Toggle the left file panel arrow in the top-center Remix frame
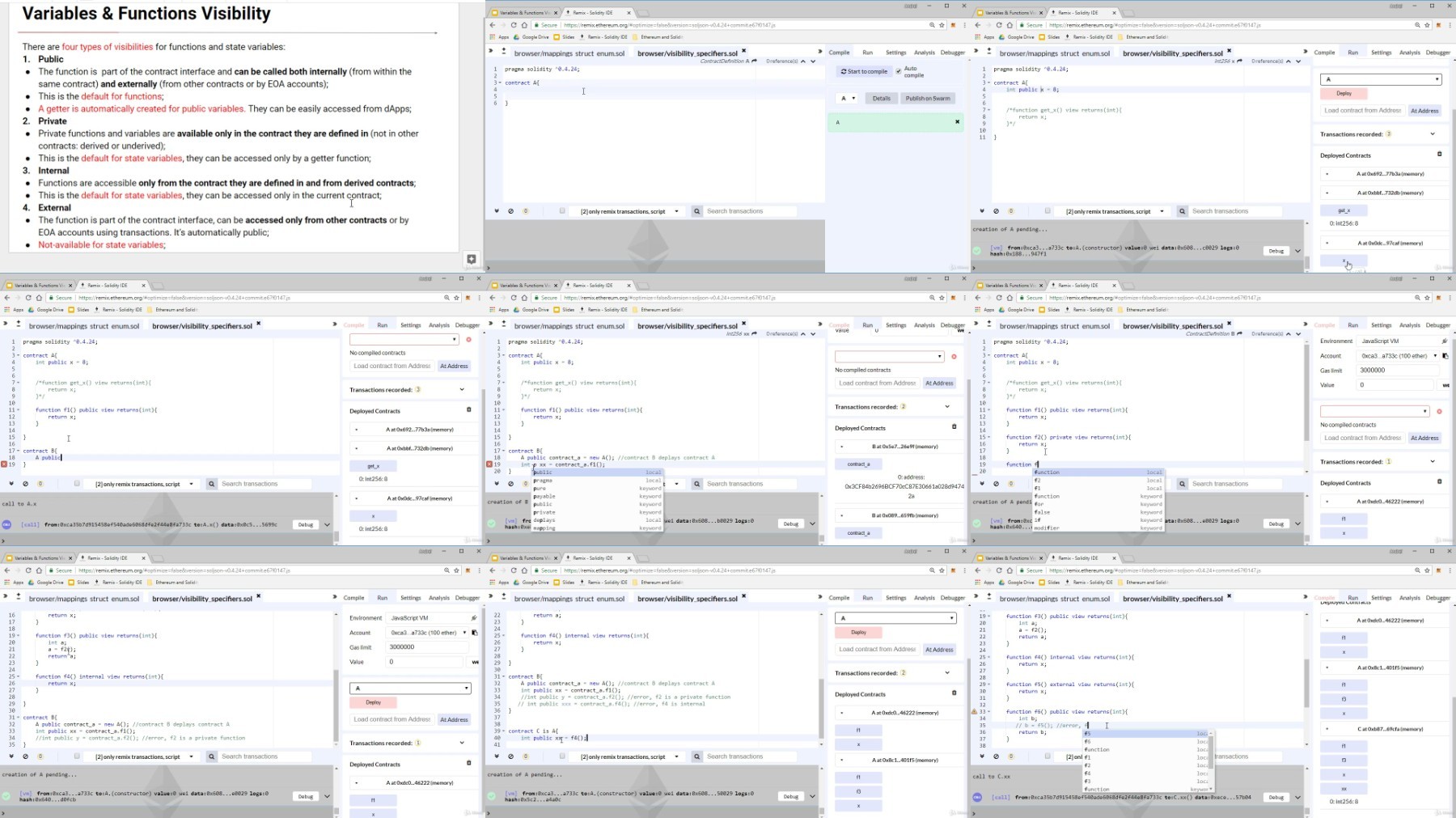This screenshot has height=818, width=1456. [490, 51]
